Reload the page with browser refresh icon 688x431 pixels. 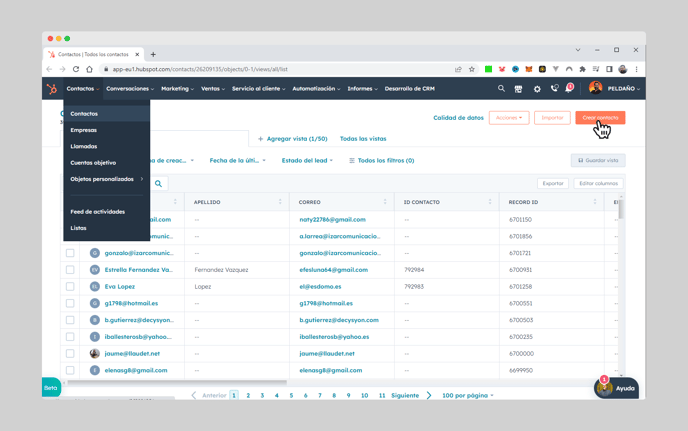coord(76,69)
